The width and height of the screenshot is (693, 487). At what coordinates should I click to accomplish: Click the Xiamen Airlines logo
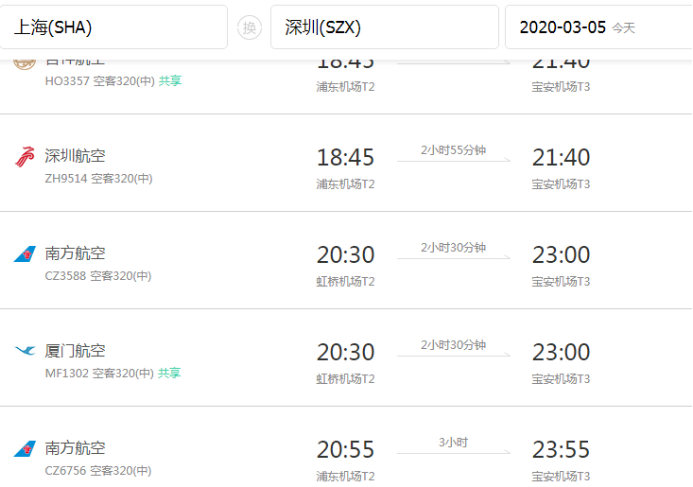coord(25,351)
